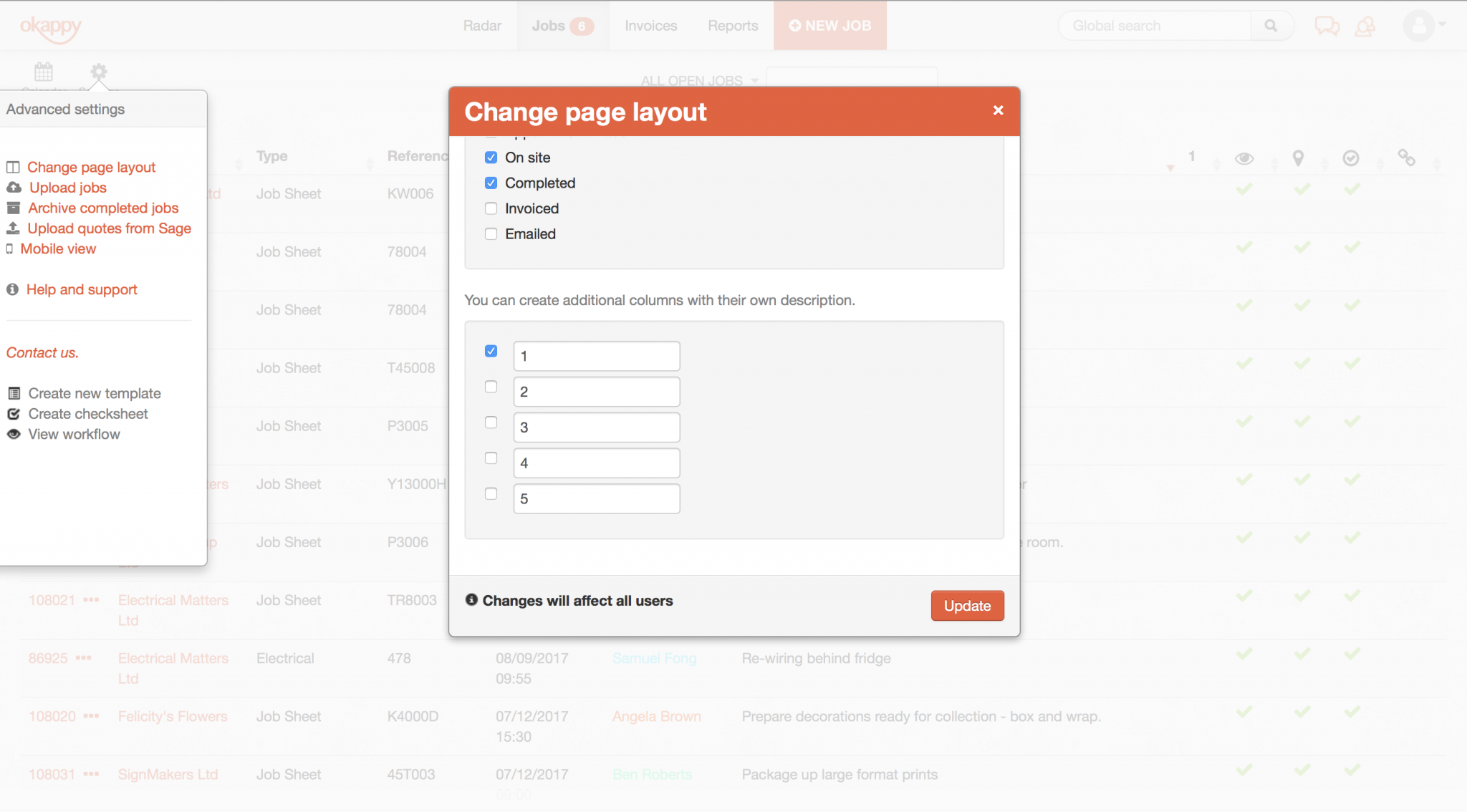Click the Help and support info icon

[x=12, y=290]
